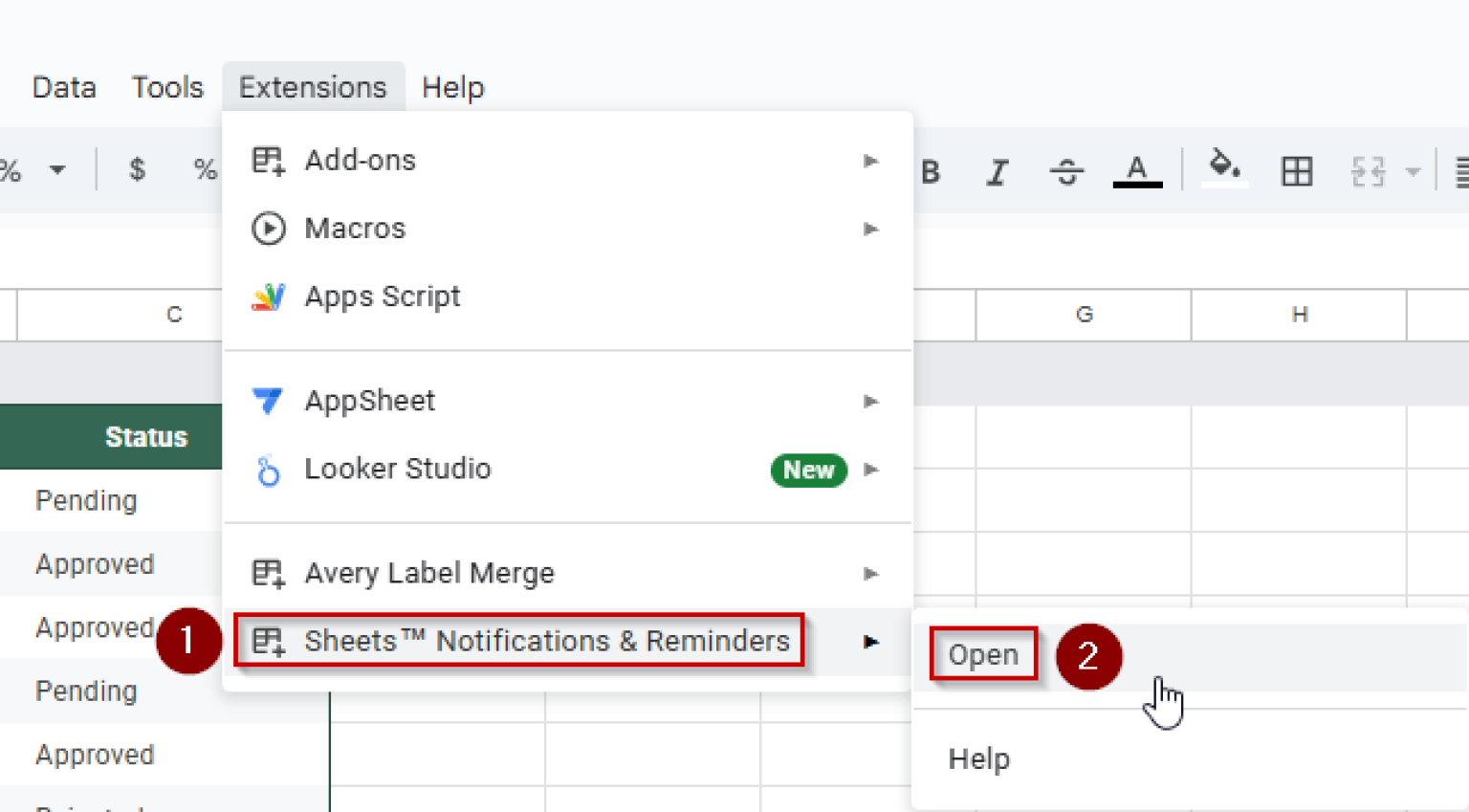
Task: Open the borders tool
Action: click(1297, 171)
